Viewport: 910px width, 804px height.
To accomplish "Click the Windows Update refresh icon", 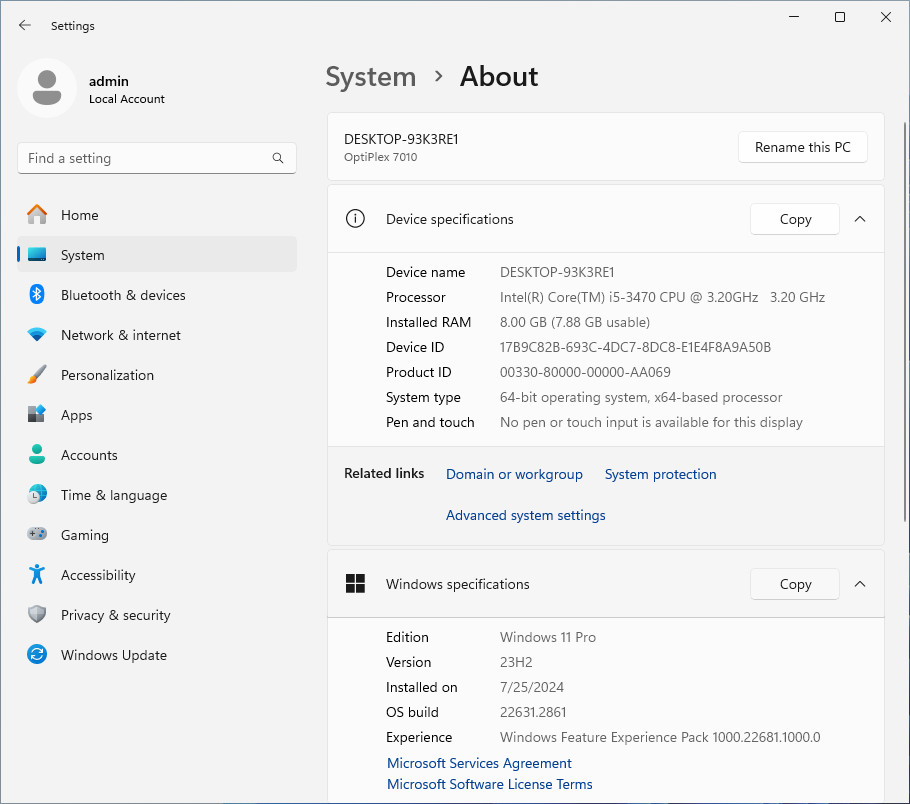I will point(37,655).
